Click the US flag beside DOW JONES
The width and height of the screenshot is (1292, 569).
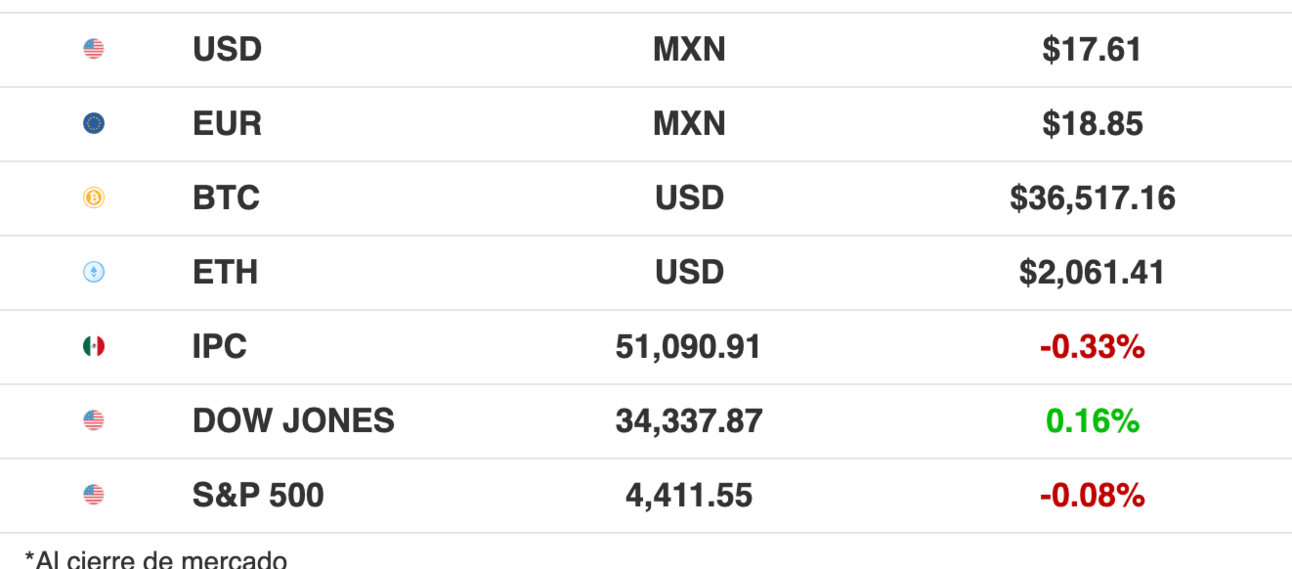tap(94, 421)
